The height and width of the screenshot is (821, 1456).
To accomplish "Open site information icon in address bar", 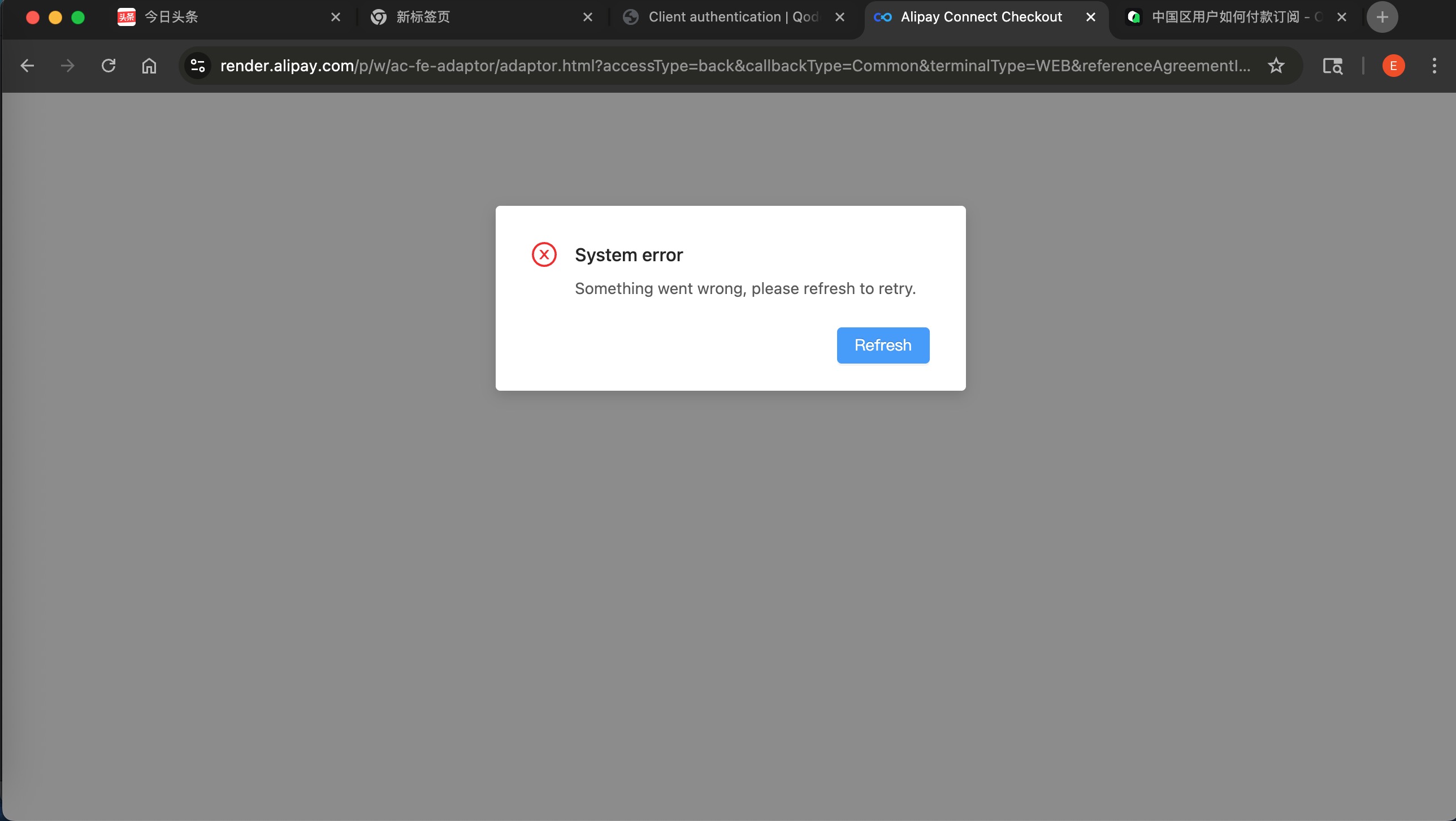I will point(198,66).
